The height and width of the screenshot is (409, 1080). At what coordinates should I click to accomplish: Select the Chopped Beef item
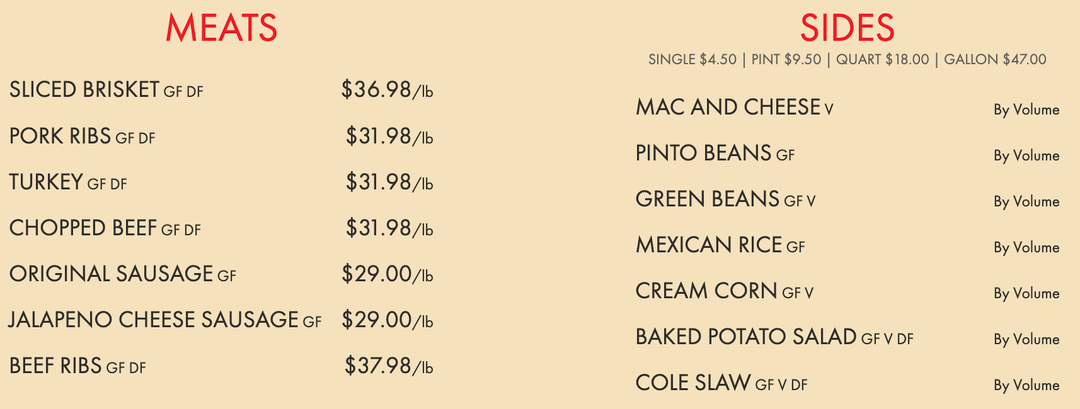pos(83,228)
